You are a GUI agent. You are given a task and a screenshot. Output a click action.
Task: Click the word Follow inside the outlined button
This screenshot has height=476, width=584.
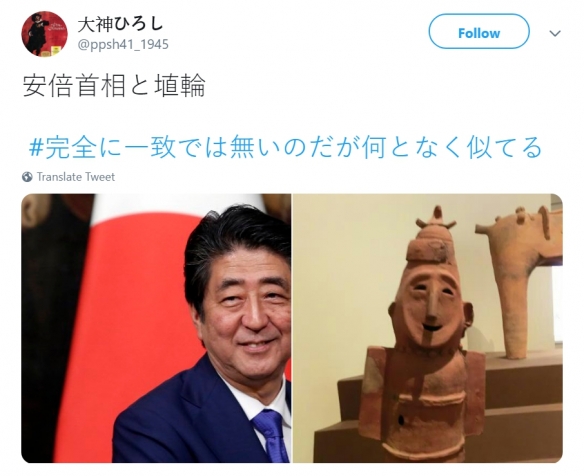(479, 33)
